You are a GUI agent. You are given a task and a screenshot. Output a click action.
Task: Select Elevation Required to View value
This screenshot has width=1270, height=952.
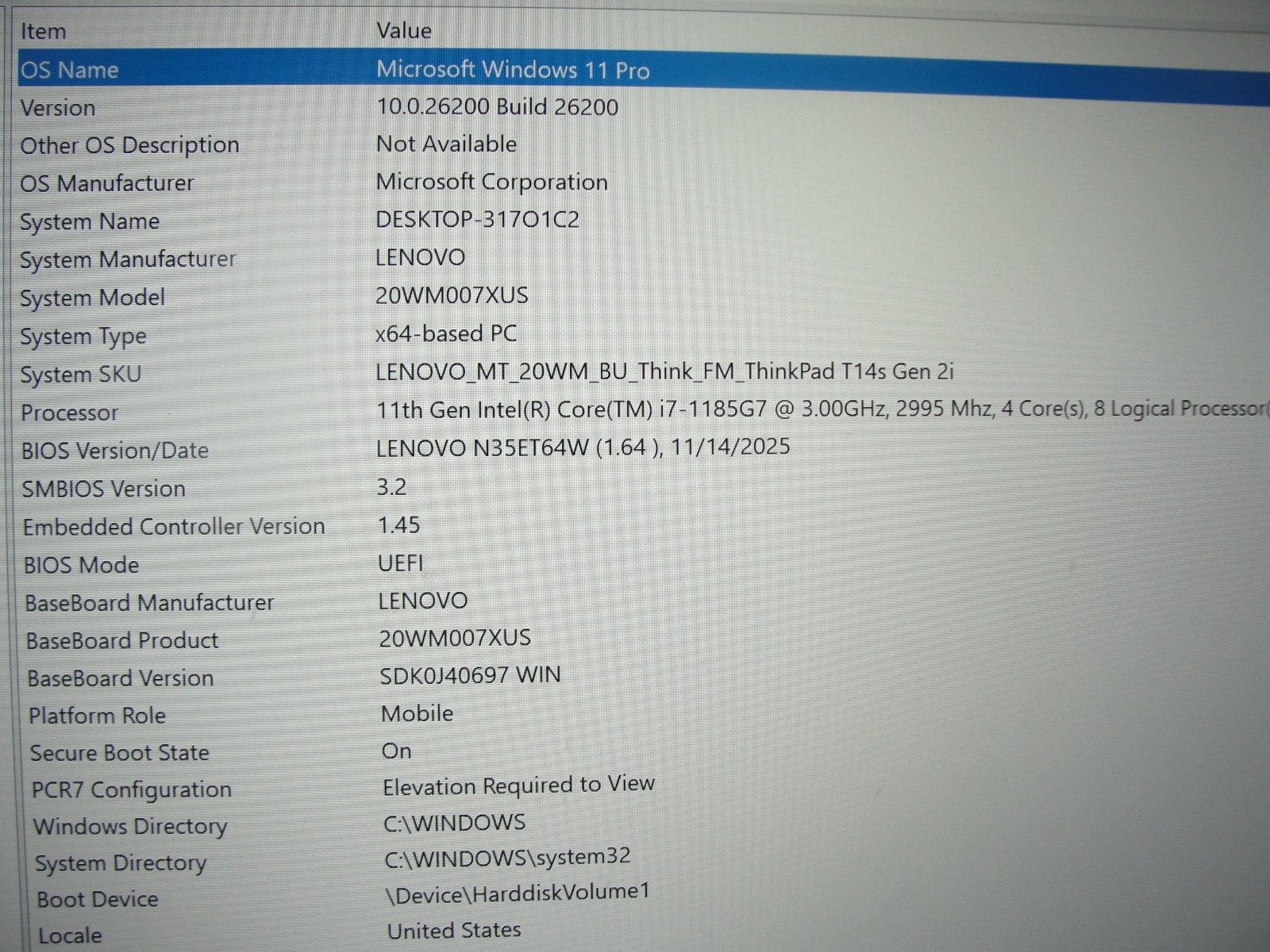coord(518,785)
